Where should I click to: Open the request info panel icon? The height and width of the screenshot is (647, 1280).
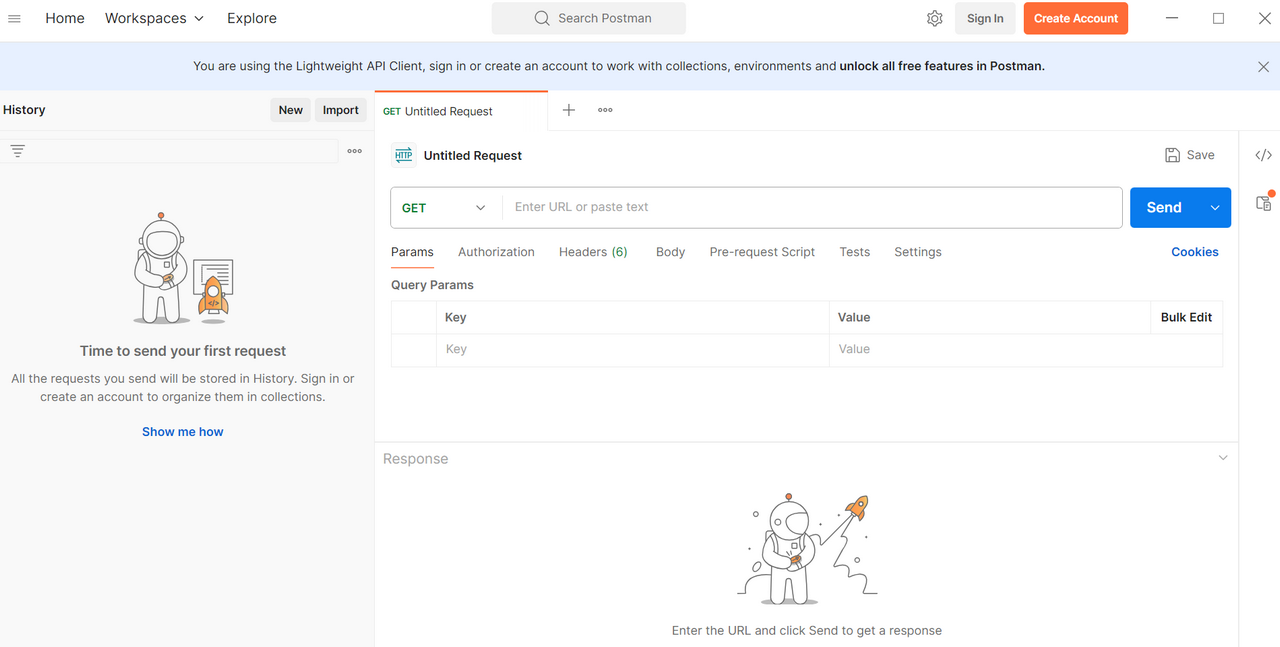point(1263,203)
